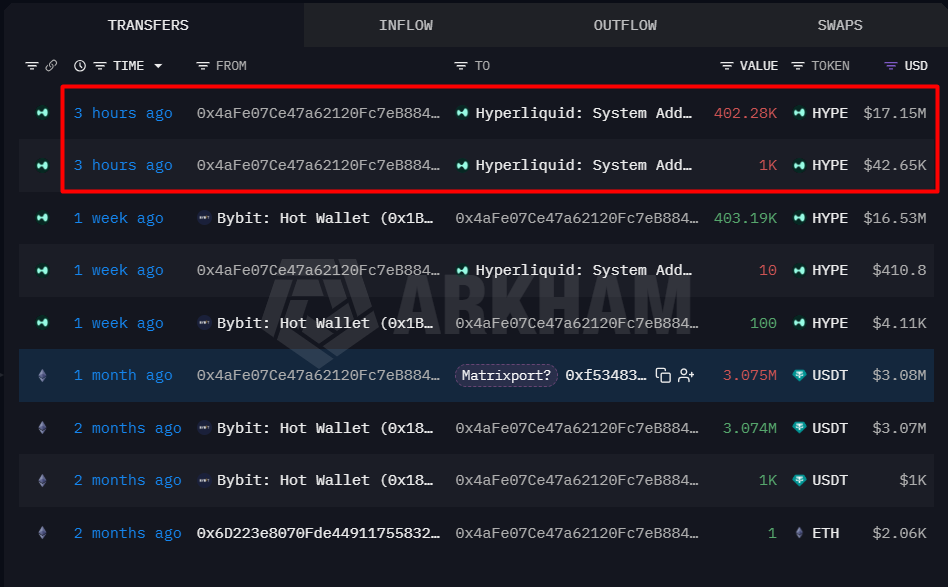Screen dimensions: 948x587
Task: Open the filter icon beside TIME
Action: coord(100,65)
